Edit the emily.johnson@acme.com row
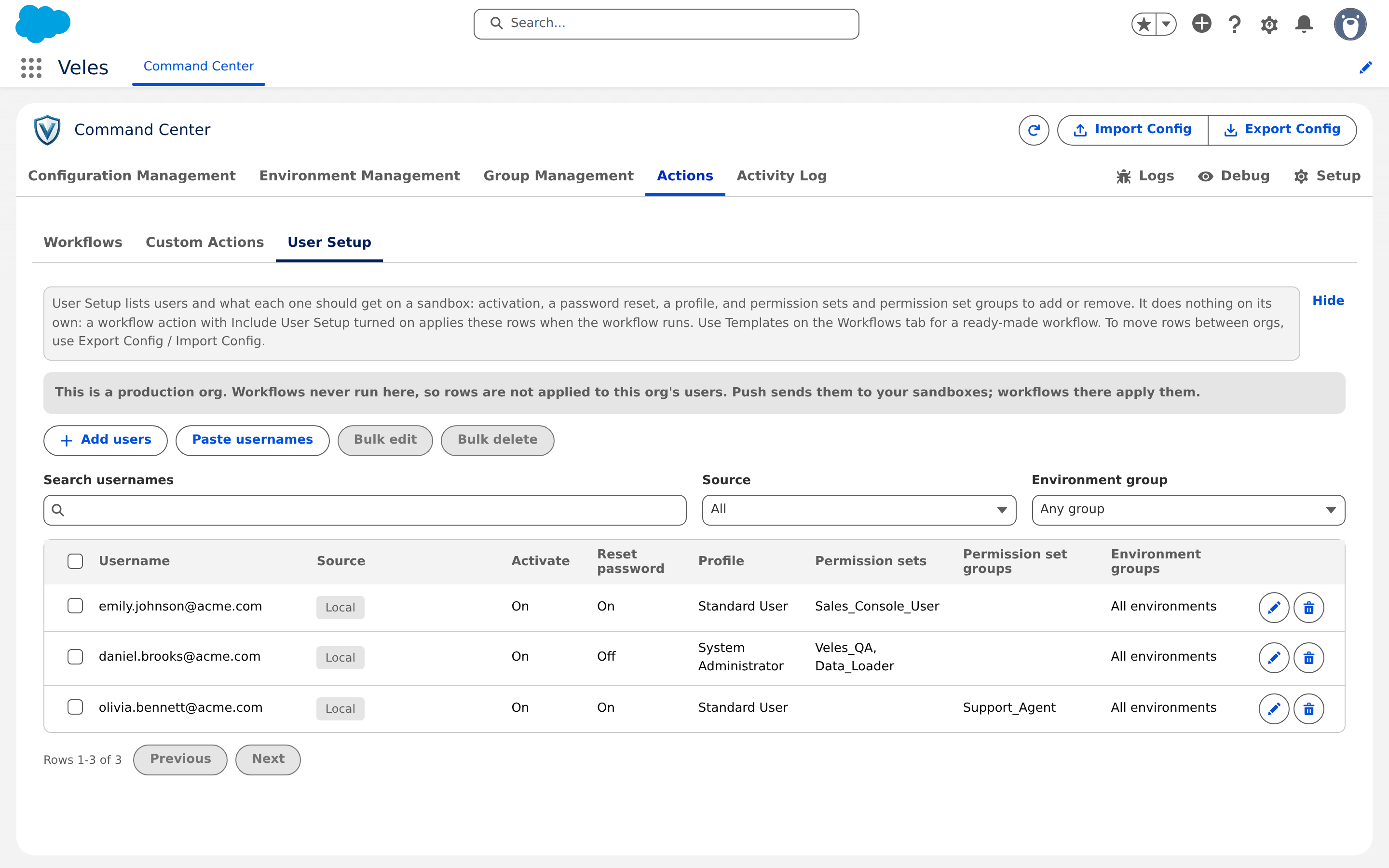Image resolution: width=1389 pixels, height=868 pixels. [1274, 608]
